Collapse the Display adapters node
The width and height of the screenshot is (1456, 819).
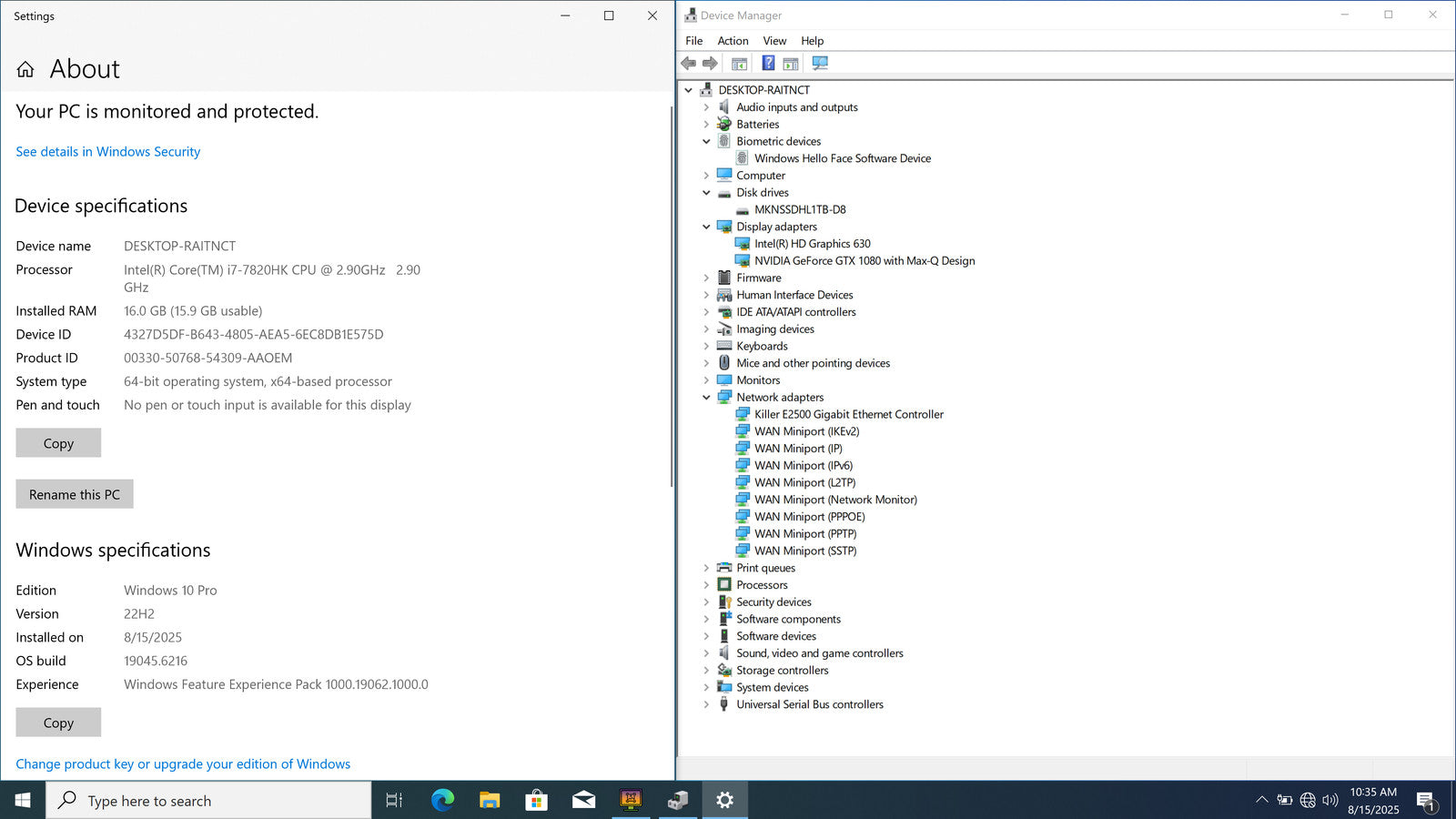tap(706, 227)
